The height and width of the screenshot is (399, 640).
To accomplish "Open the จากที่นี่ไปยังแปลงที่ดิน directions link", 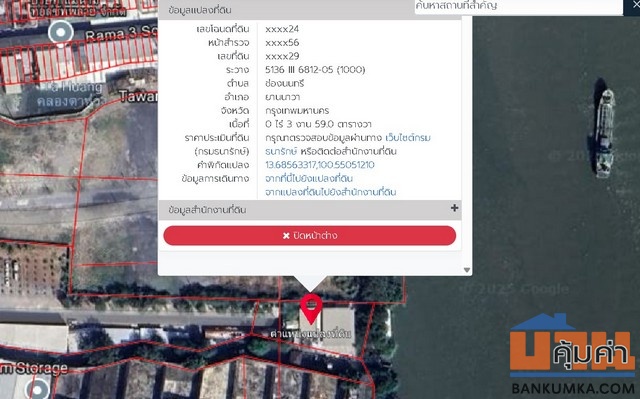I will [x=309, y=178].
